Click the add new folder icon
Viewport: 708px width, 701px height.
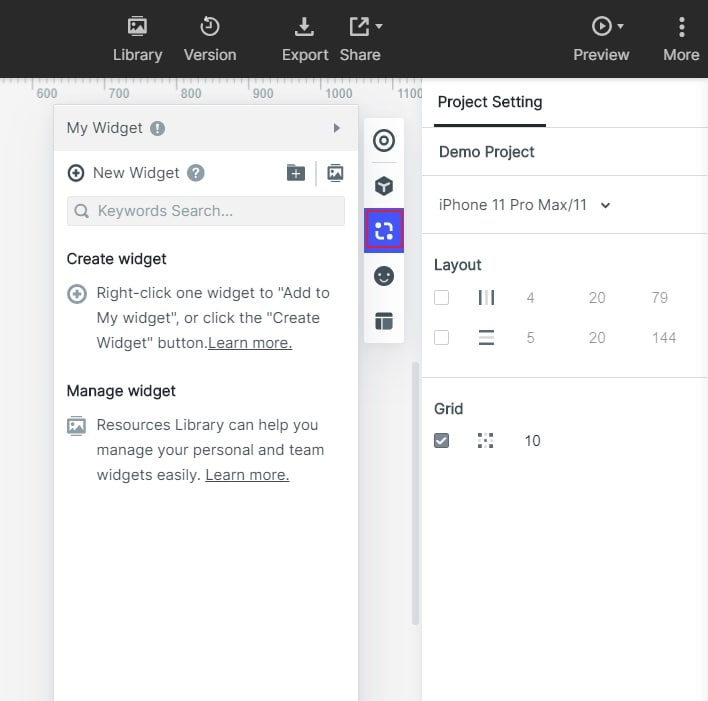(x=296, y=173)
